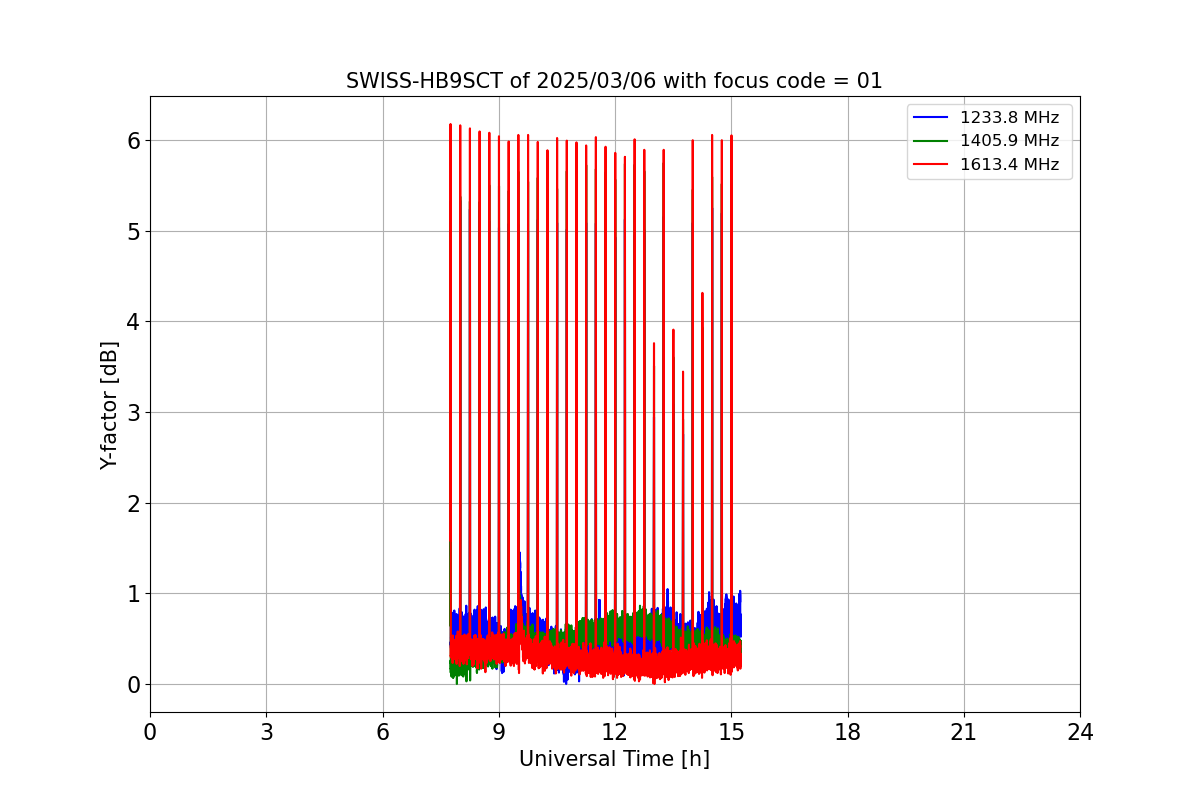Click the green legend line swatch
The image size is (1200, 800).
(x=931, y=141)
